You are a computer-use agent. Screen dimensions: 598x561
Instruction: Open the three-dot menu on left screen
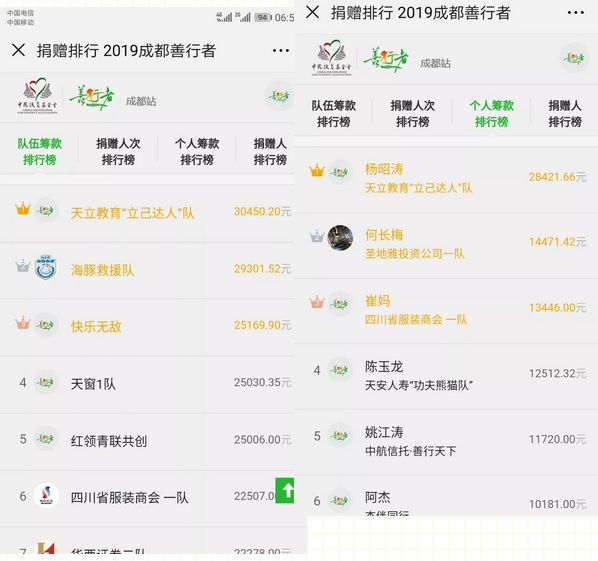click(x=281, y=50)
